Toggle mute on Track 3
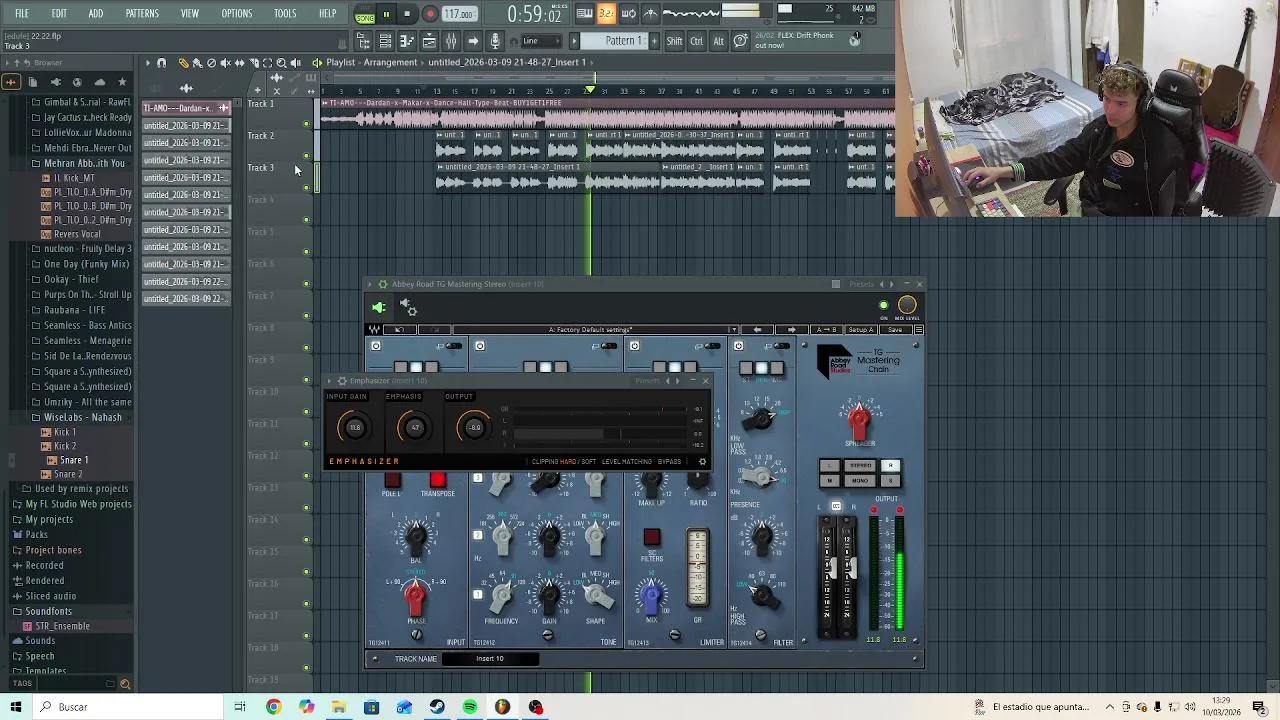The image size is (1280, 720). pos(307,188)
